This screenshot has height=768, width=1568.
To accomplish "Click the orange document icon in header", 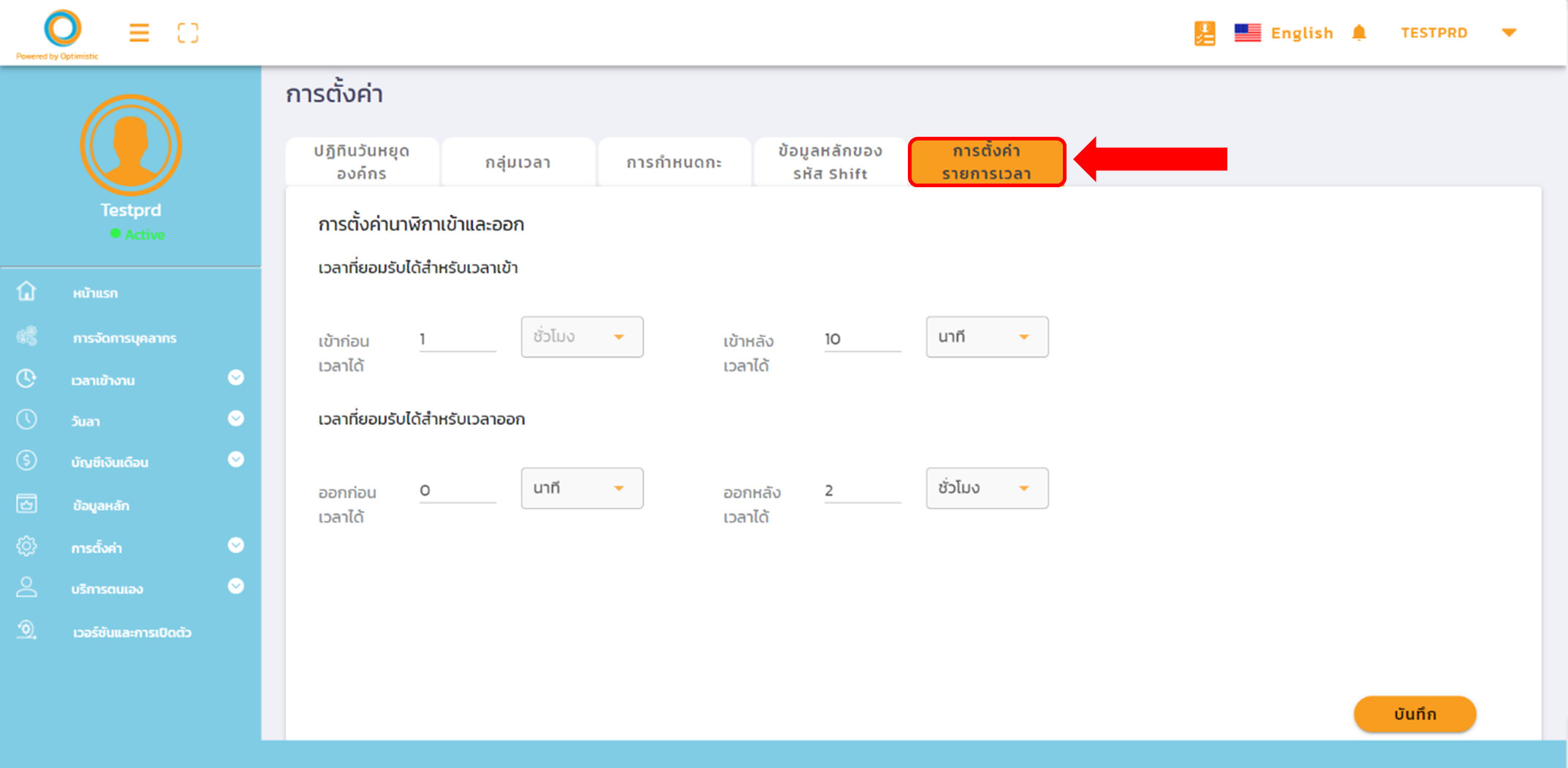I will point(1205,33).
